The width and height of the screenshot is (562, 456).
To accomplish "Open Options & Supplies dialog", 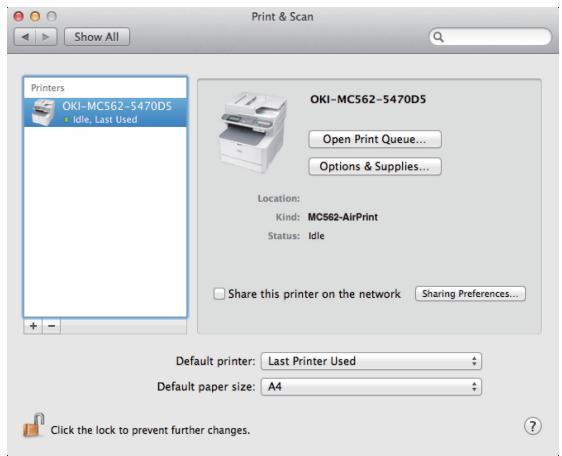I will coord(375,166).
